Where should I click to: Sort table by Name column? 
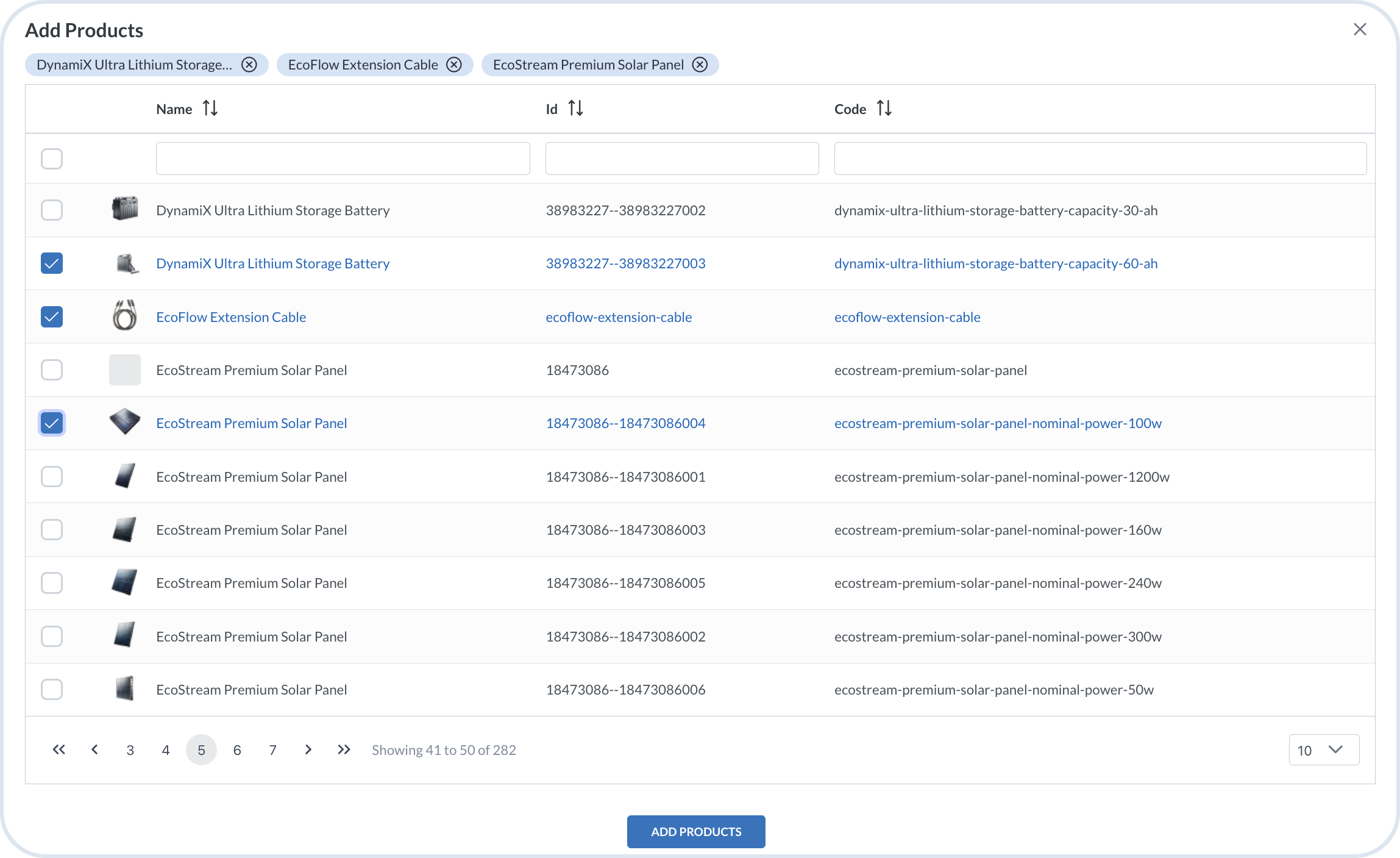[x=210, y=109]
